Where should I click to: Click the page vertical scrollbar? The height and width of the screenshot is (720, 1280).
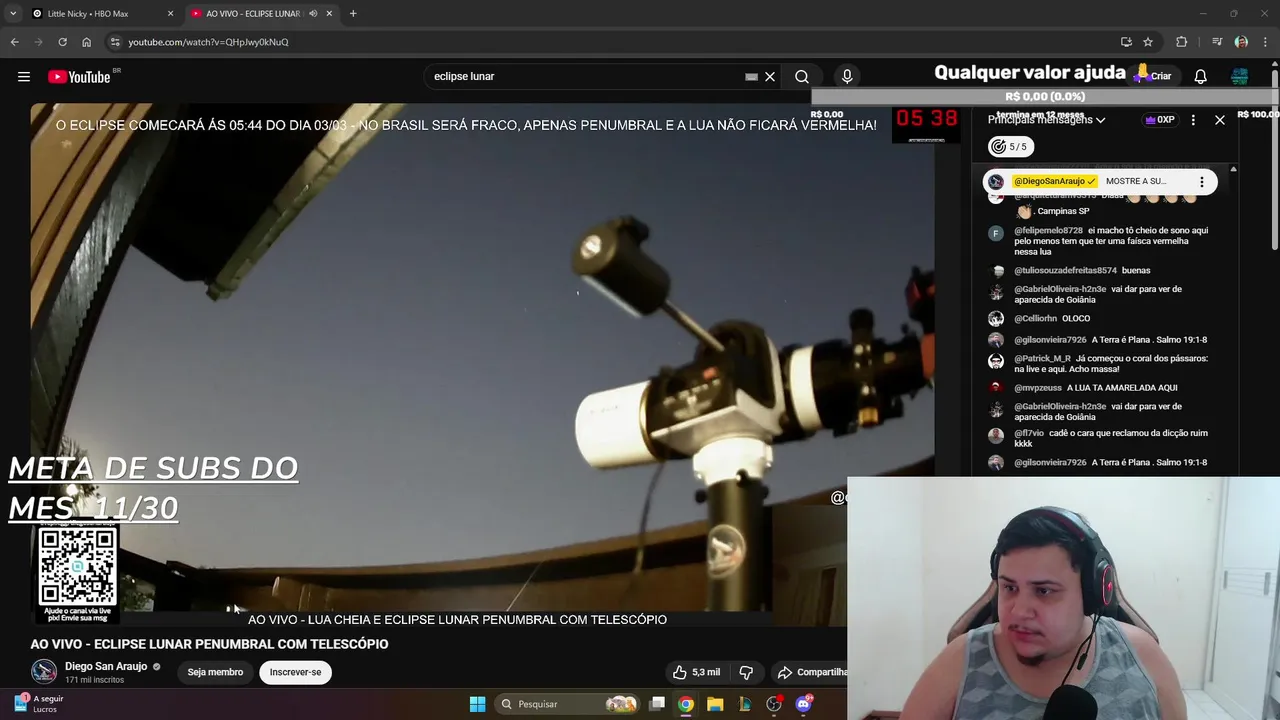(1275, 160)
